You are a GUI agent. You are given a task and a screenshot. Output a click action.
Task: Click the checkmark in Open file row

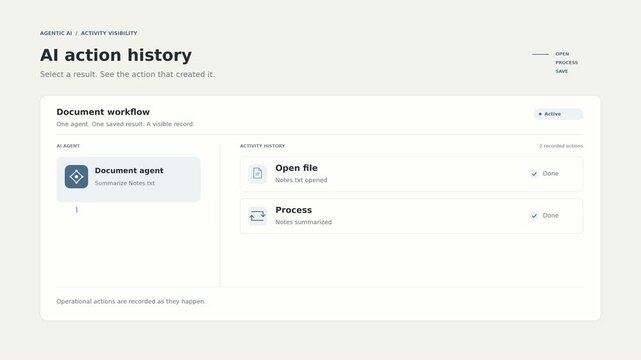pyautogui.click(x=534, y=174)
